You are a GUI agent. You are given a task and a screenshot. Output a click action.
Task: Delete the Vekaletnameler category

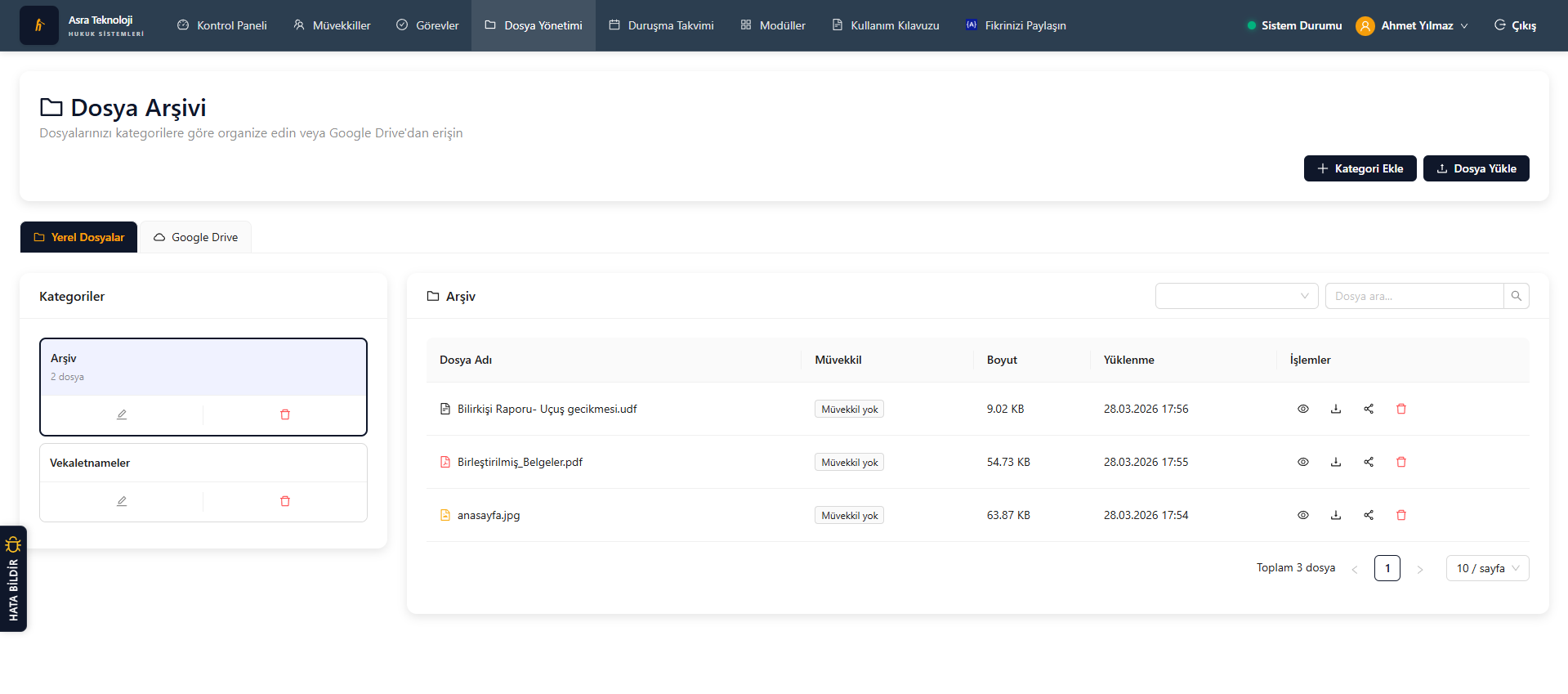pos(285,501)
